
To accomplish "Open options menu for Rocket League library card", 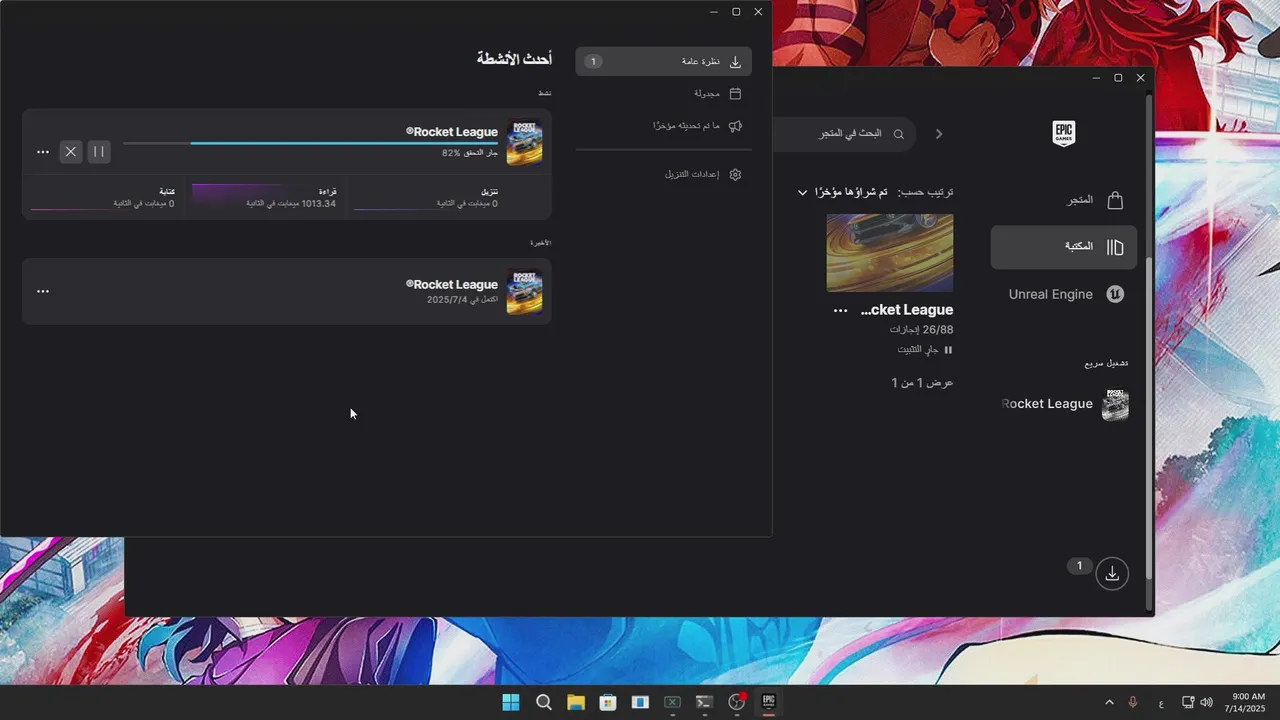I will (840, 311).
